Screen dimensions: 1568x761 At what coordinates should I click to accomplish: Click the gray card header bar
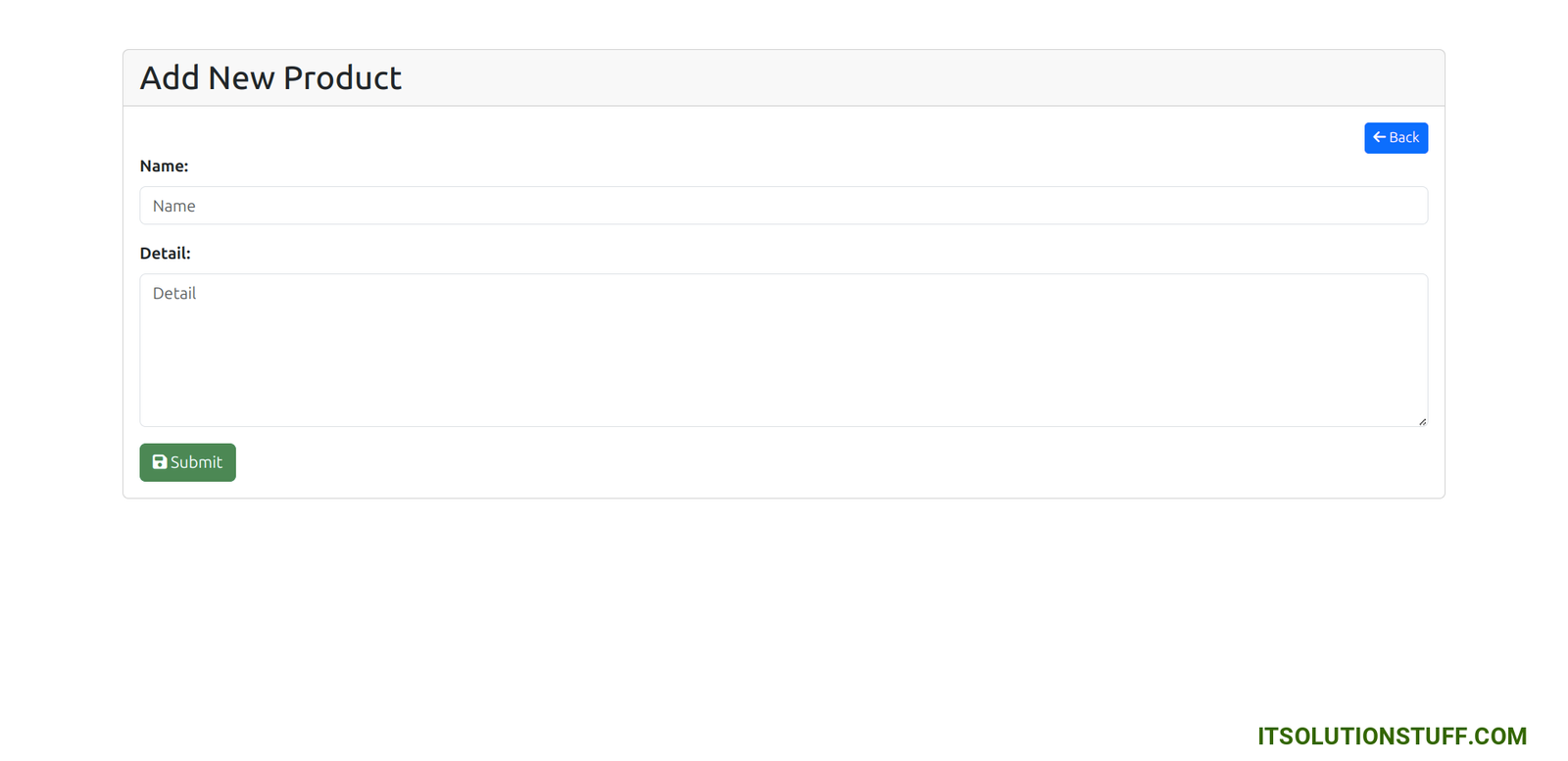coord(882,78)
